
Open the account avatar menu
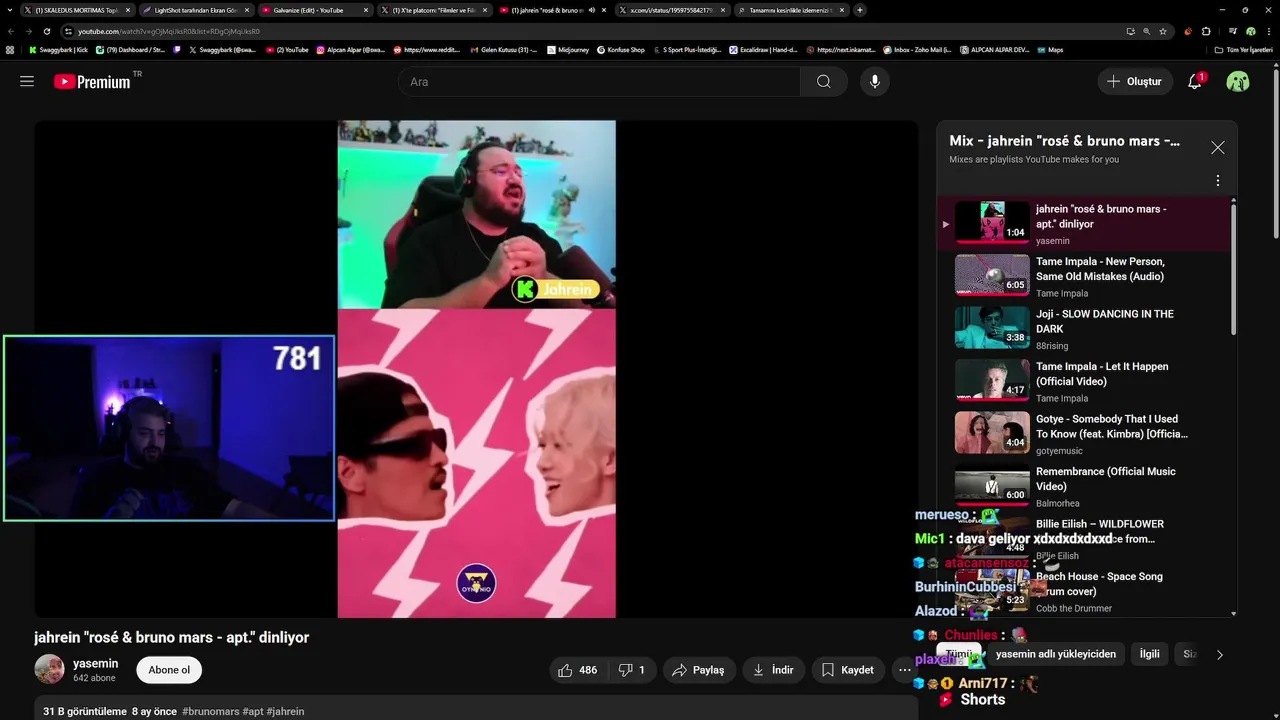[x=1238, y=82]
